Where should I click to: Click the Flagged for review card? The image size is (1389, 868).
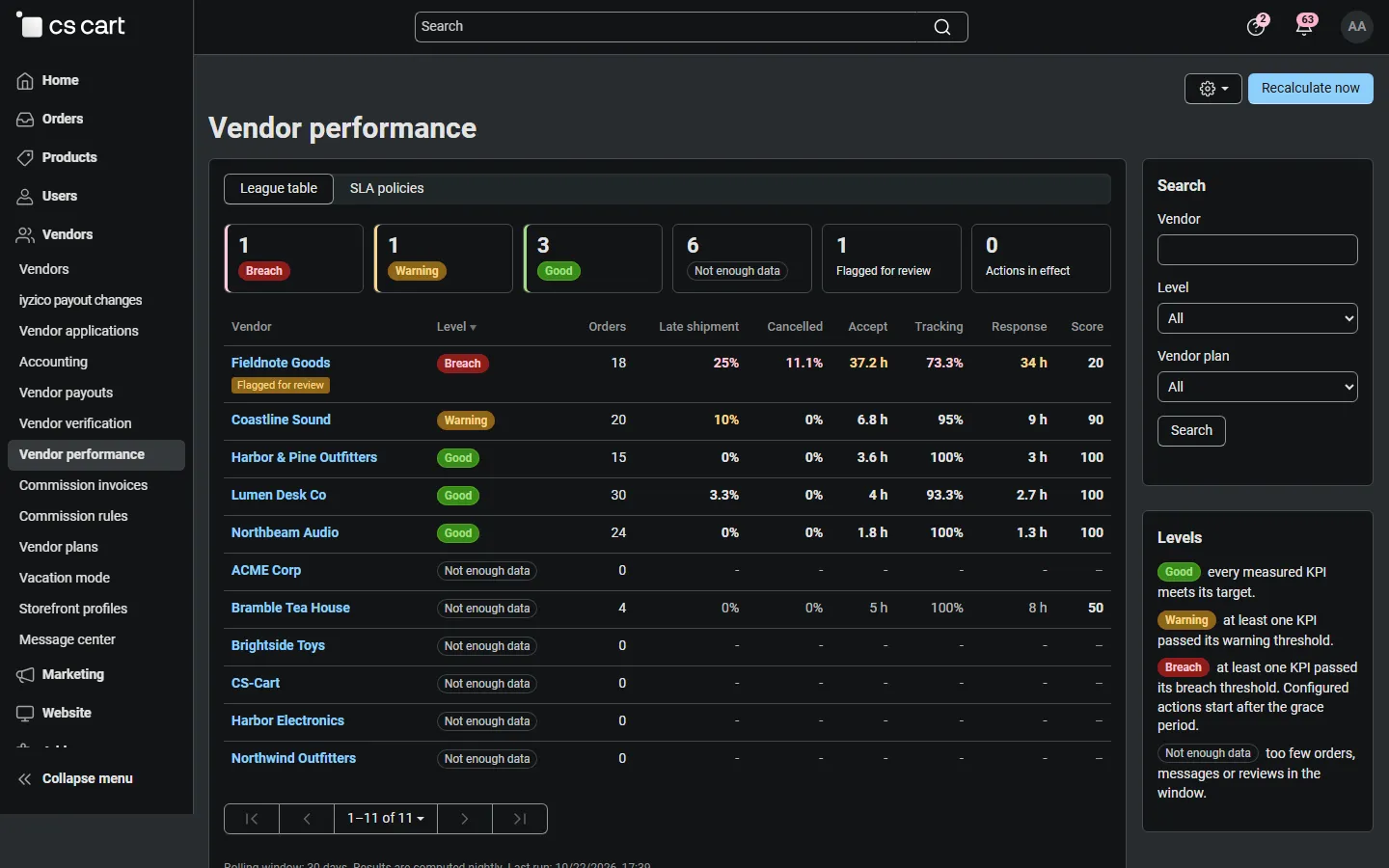[892, 258]
